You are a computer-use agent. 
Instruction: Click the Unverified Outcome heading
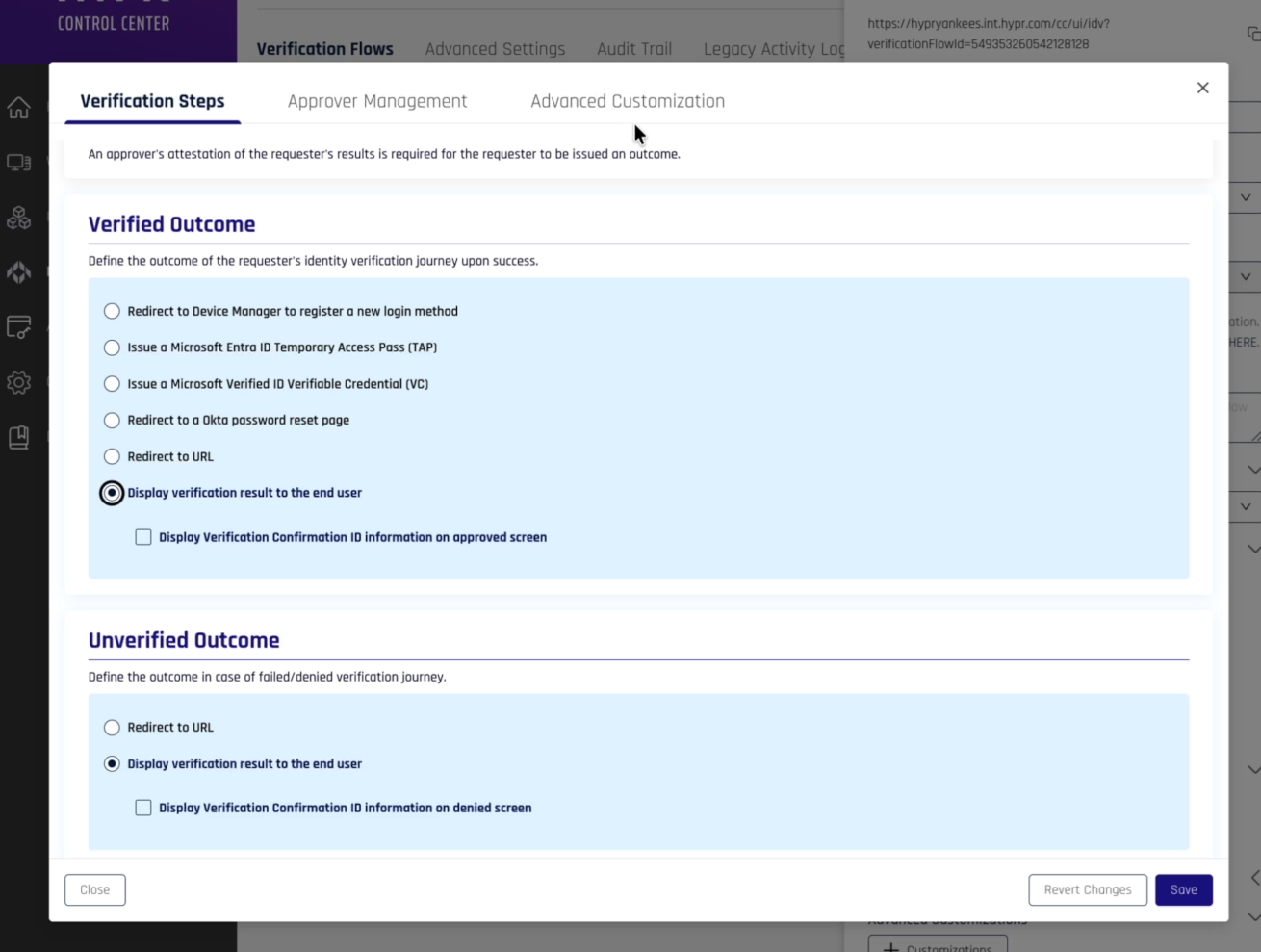click(184, 640)
